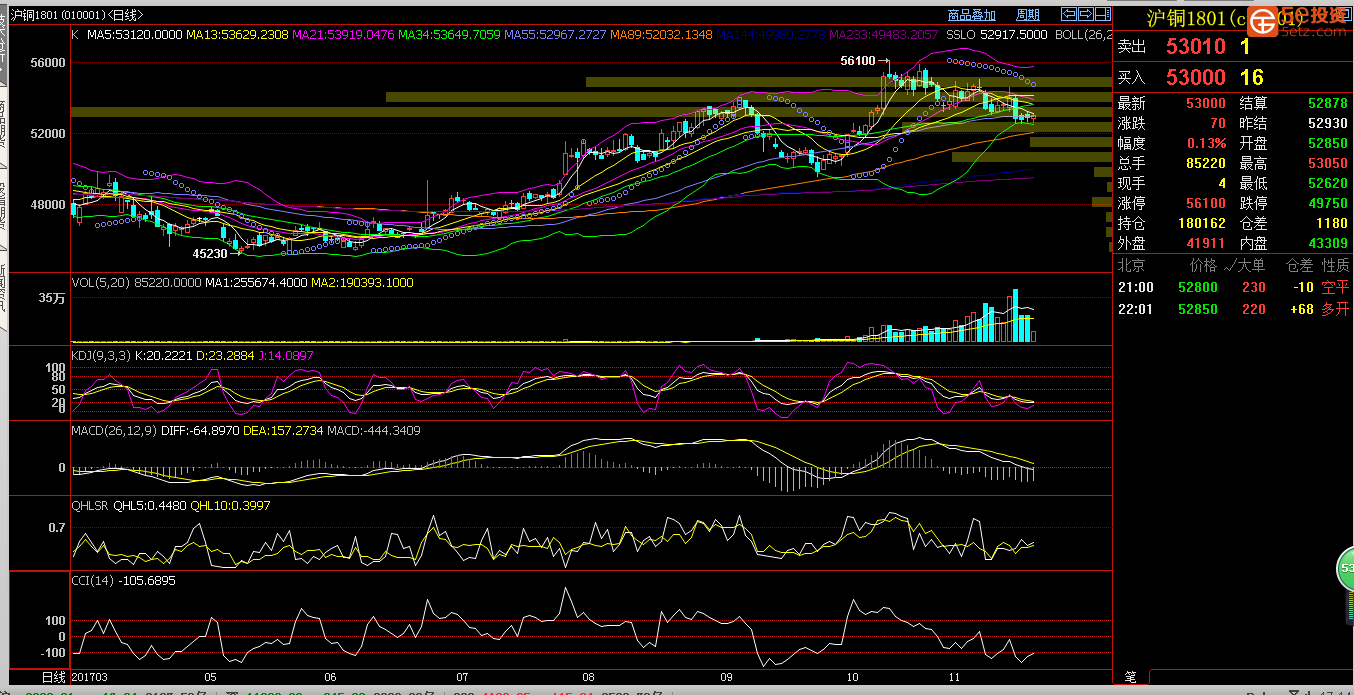Click the KDJ(9,3,3) indicator name
Screen dimensions: 1354x695
(x=101, y=355)
